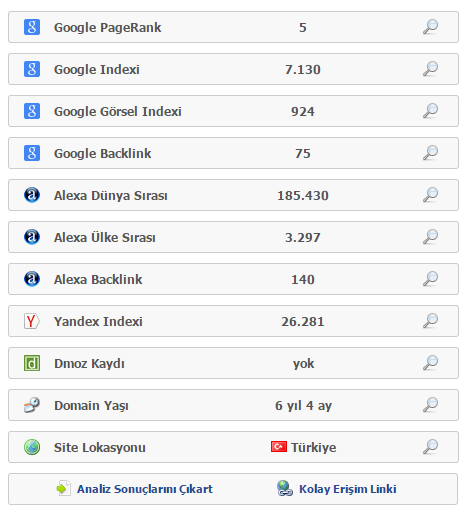Click the Google Indexi value 7.130
Viewport: 465px width, 514px height.
[303, 70]
